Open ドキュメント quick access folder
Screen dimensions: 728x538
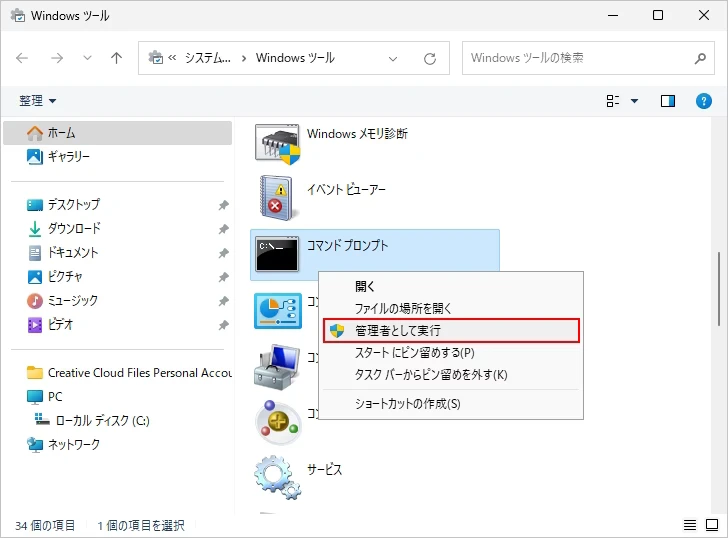click(x=117, y=253)
